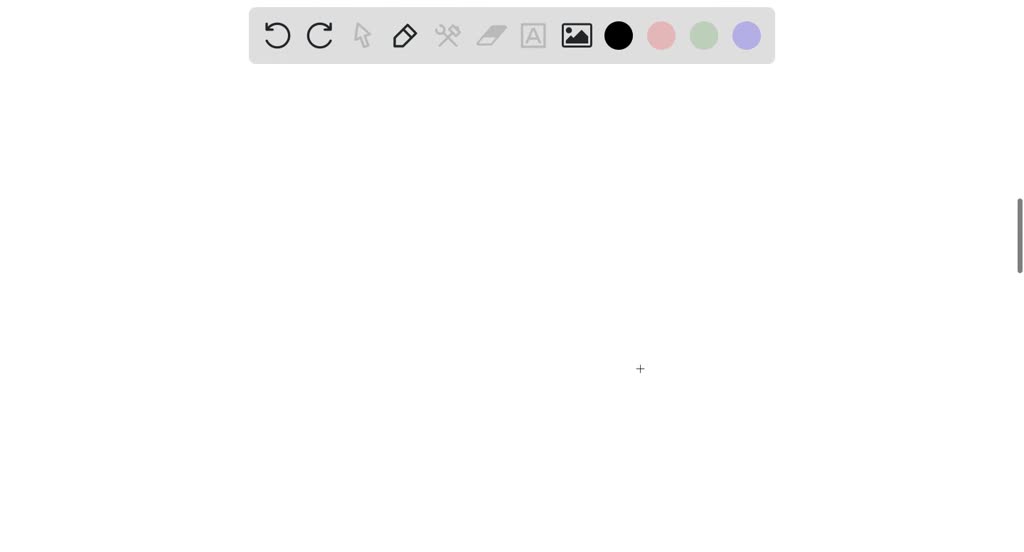Click the vertical scrollbar thumb
1024x552 pixels.
pyautogui.click(x=1019, y=235)
